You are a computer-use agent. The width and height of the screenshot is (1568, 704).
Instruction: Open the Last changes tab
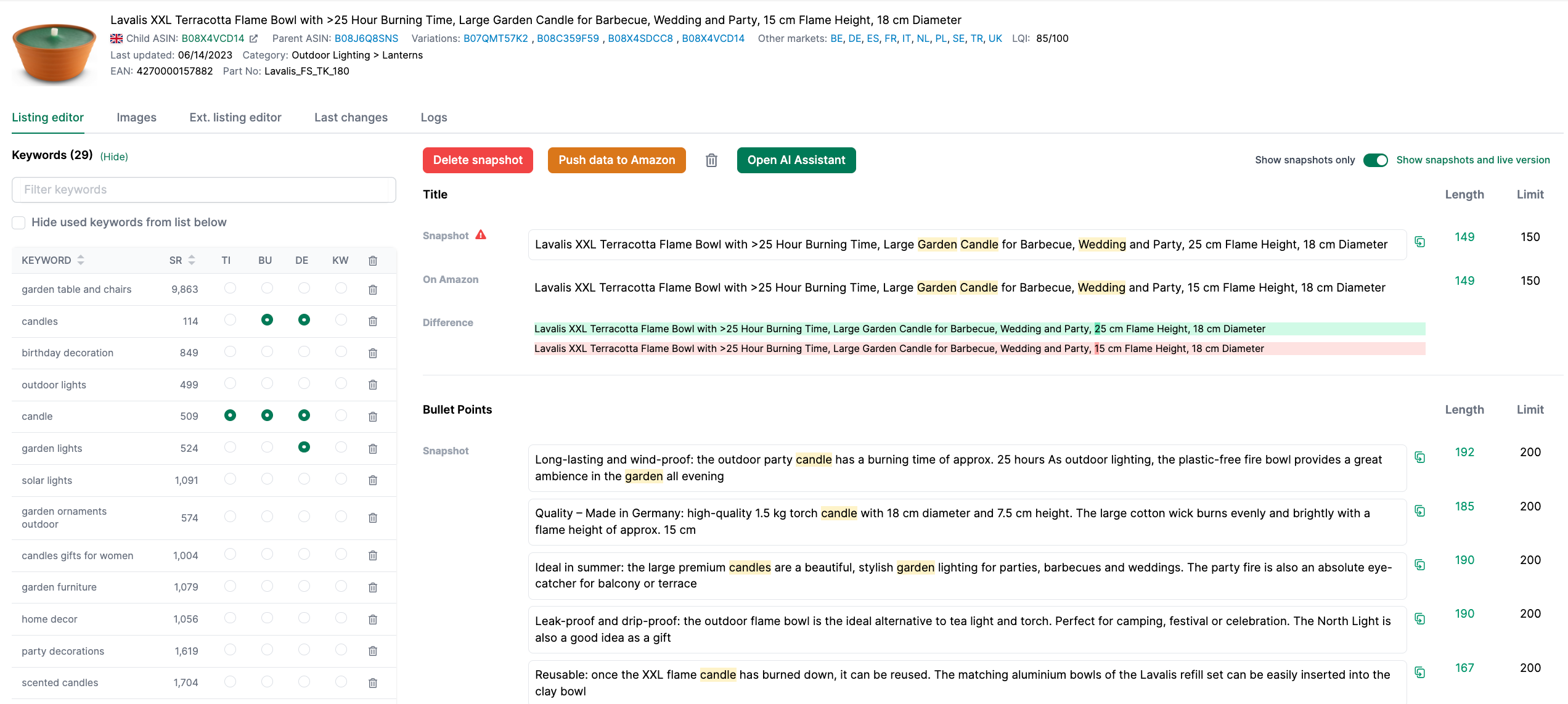pos(351,117)
